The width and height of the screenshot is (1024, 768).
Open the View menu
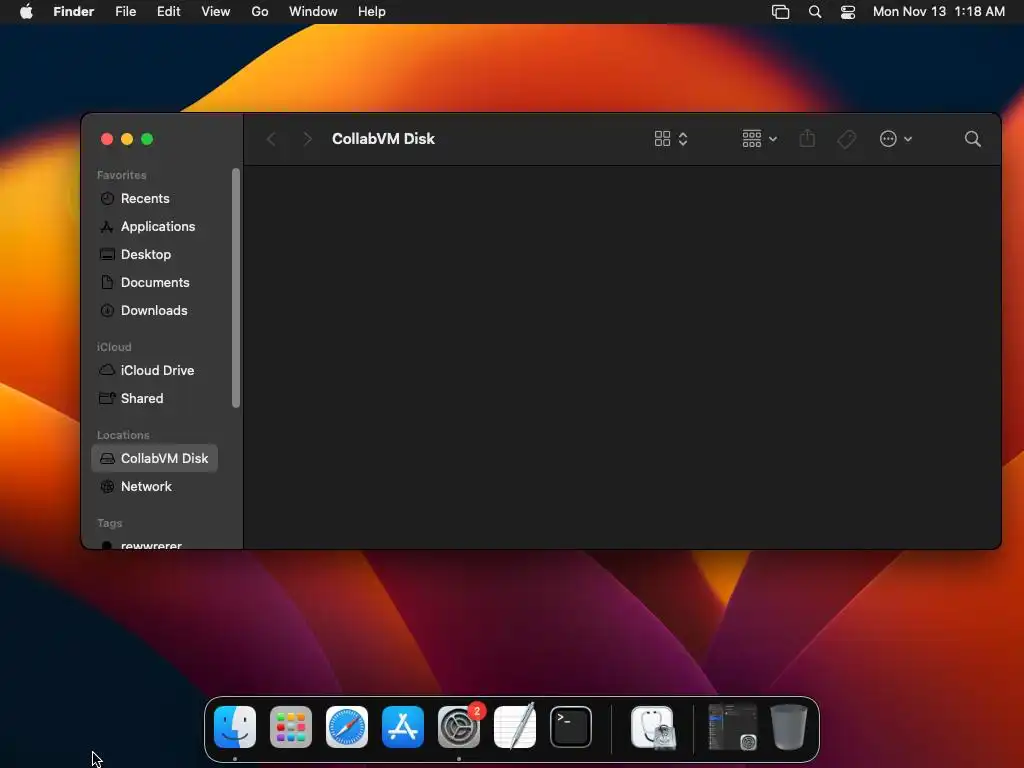click(x=216, y=12)
